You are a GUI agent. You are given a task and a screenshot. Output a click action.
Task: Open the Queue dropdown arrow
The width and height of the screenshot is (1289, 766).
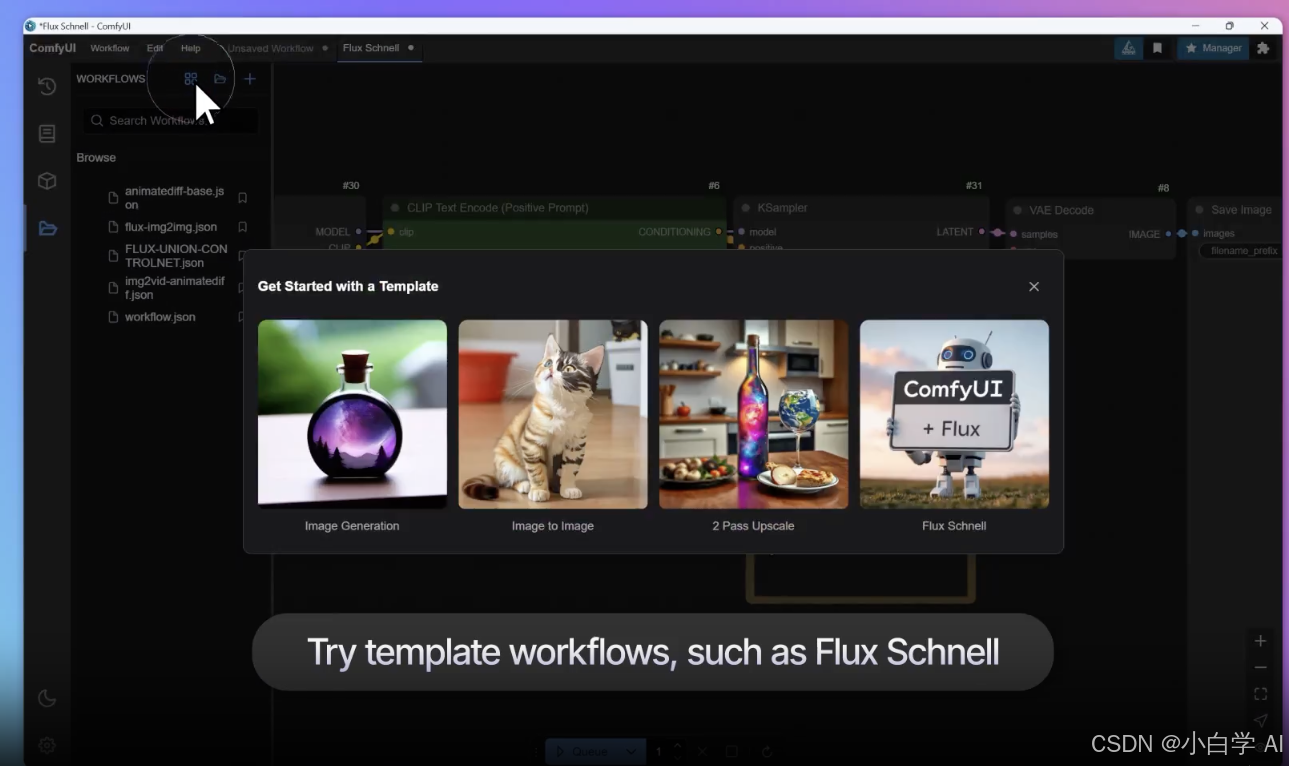click(x=631, y=751)
